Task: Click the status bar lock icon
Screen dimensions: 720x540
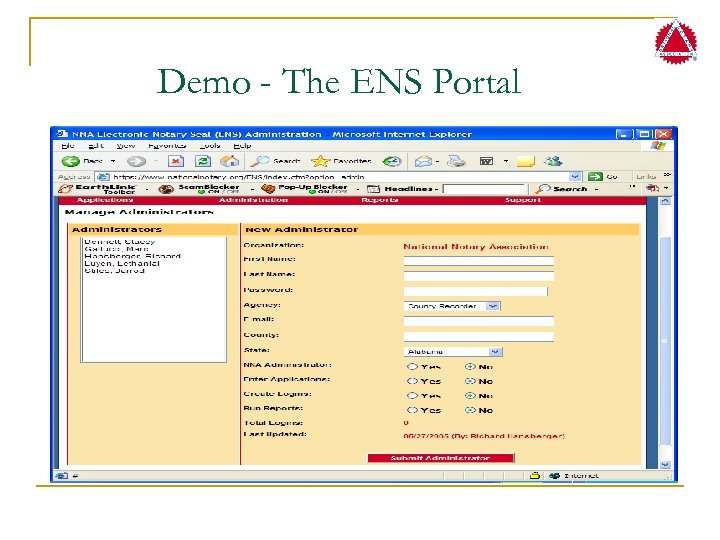Action: click(x=534, y=476)
